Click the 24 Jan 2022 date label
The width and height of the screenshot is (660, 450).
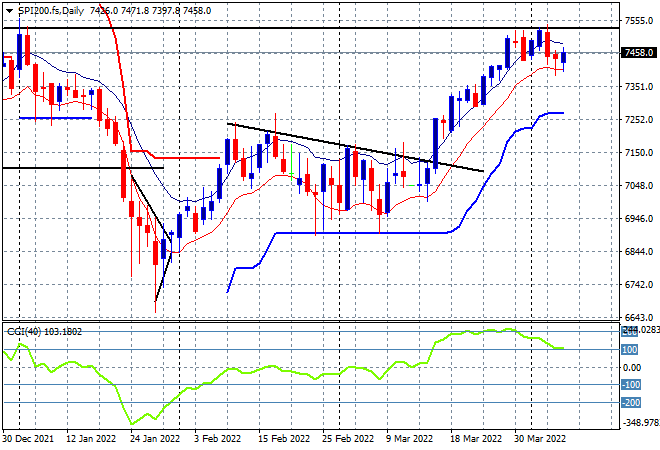click(x=155, y=439)
